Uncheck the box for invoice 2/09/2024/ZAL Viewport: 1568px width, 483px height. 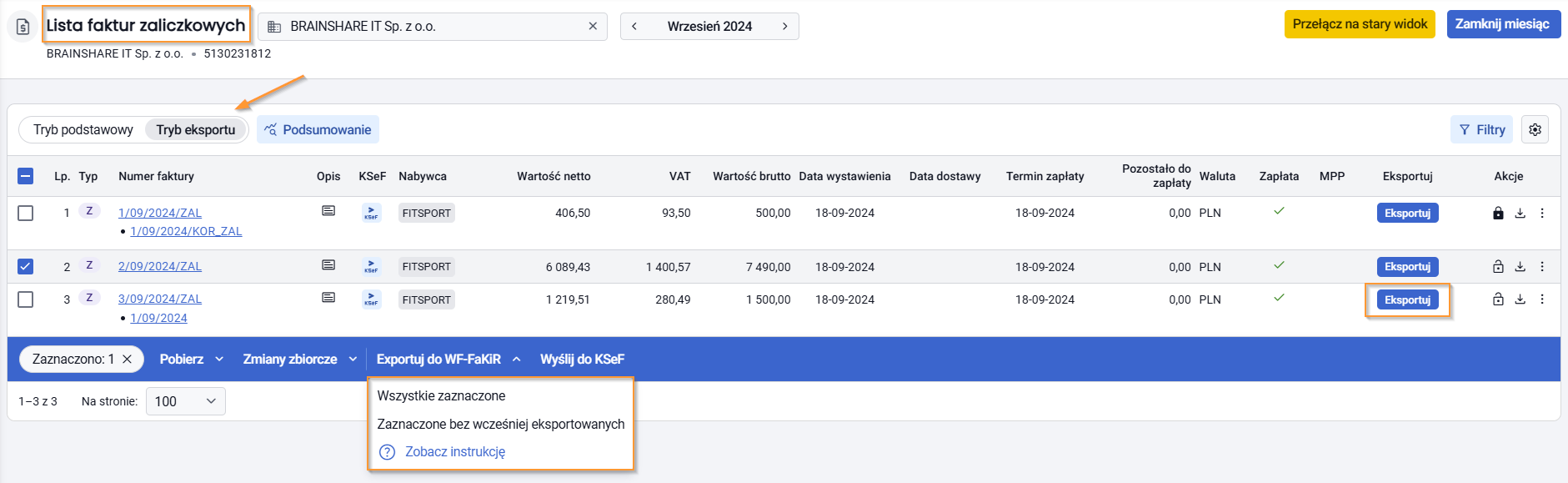pyautogui.click(x=26, y=267)
